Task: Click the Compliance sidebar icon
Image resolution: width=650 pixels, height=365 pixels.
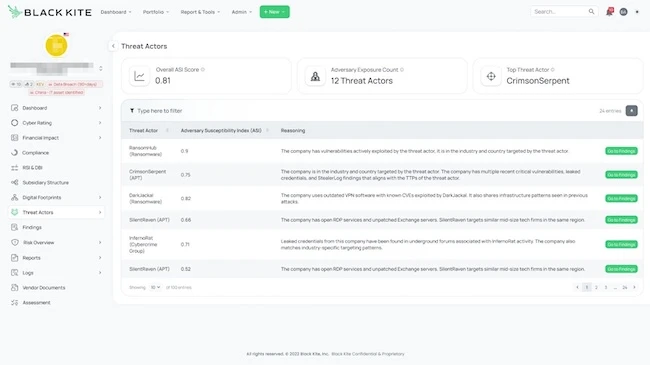Action: pos(15,153)
